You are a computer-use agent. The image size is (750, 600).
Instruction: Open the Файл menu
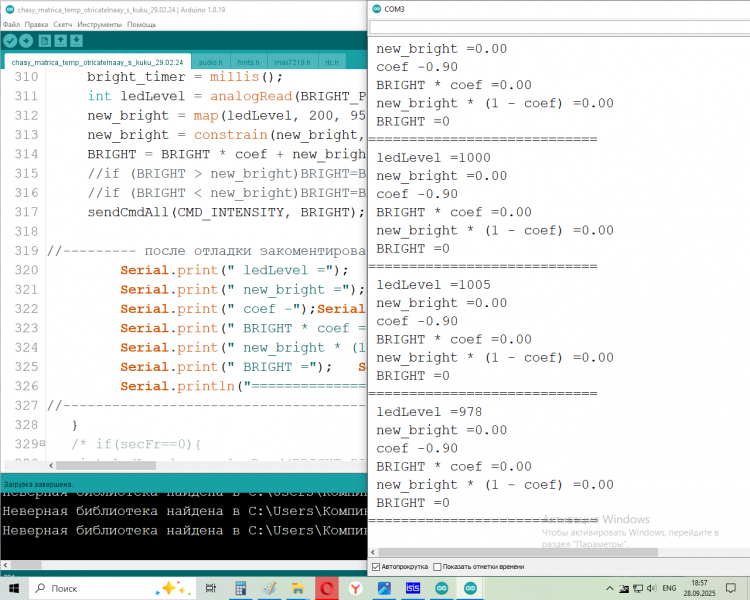point(11,24)
